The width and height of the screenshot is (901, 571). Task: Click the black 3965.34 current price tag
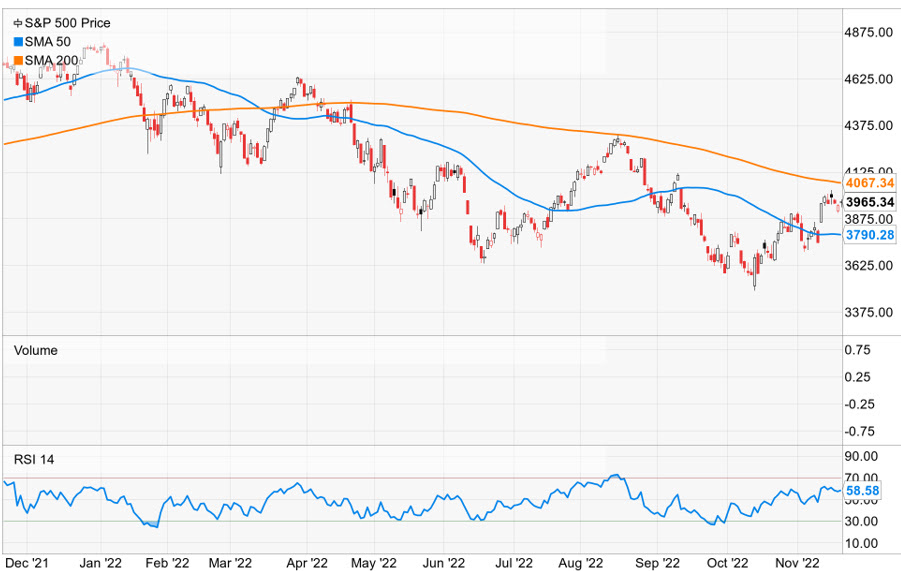pyautogui.click(x=870, y=202)
